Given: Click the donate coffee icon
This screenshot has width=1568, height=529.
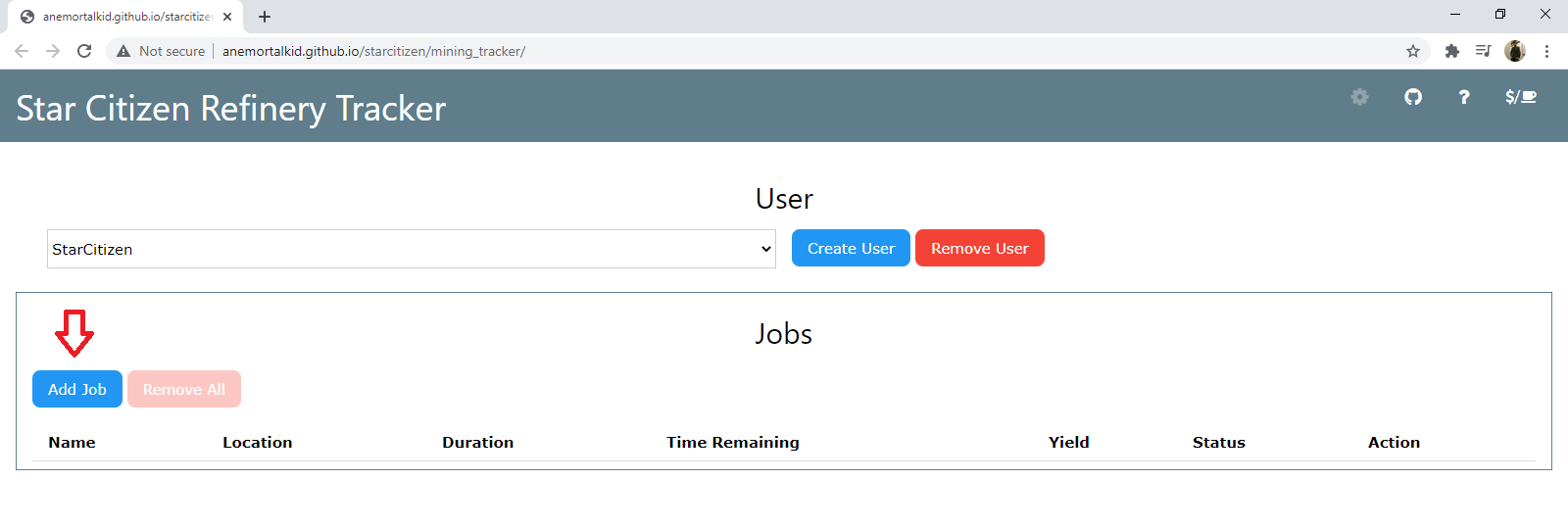Looking at the screenshot, I should [x=1521, y=97].
